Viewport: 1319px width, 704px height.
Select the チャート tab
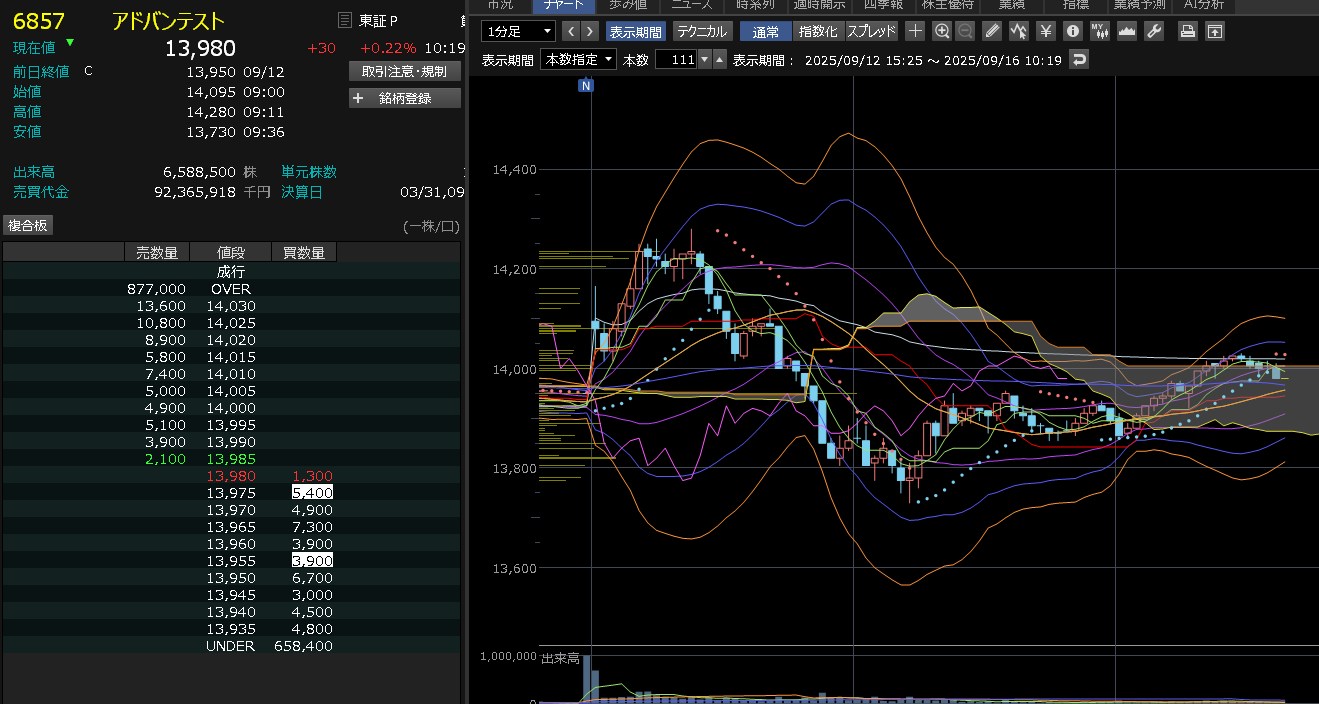pos(563,5)
